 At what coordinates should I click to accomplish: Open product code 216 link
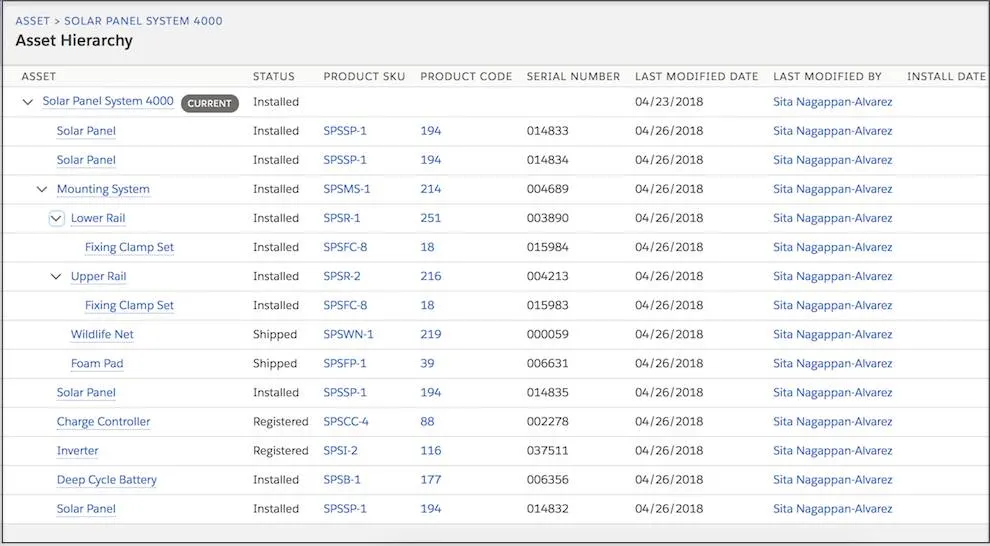431,276
